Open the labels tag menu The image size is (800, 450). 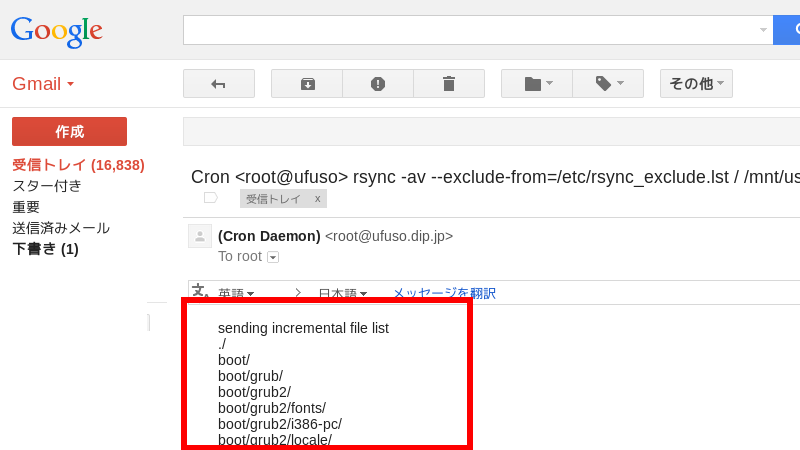point(608,84)
